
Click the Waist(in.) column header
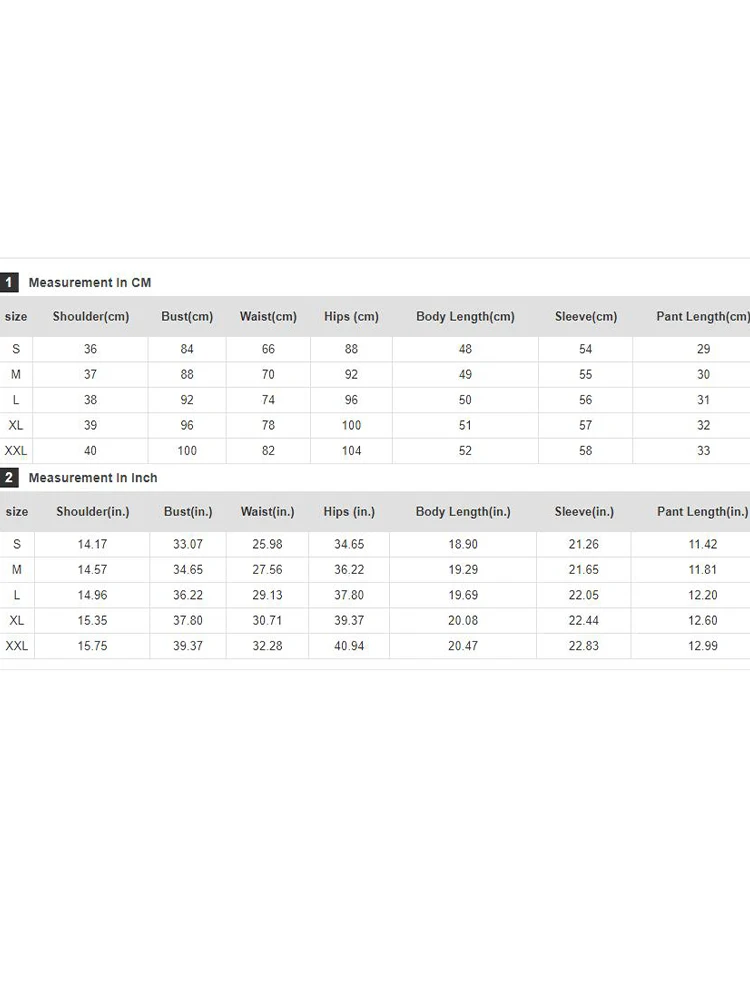[268, 512]
